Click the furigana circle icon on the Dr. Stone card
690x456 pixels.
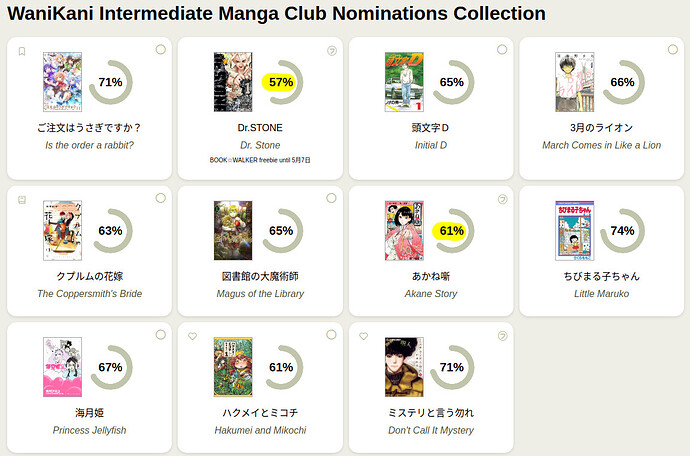pyautogui.click(x=332, y=51)
